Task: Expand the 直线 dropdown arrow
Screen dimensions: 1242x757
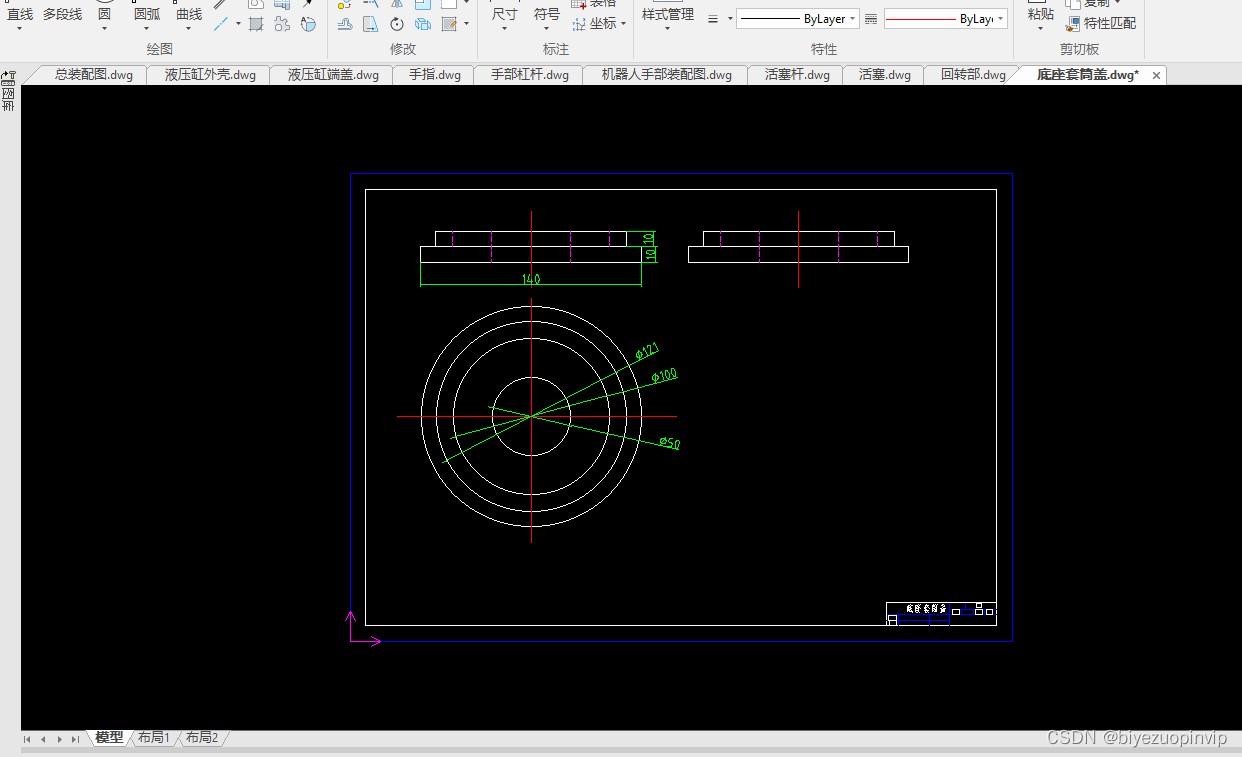Action: click(20, 28)
